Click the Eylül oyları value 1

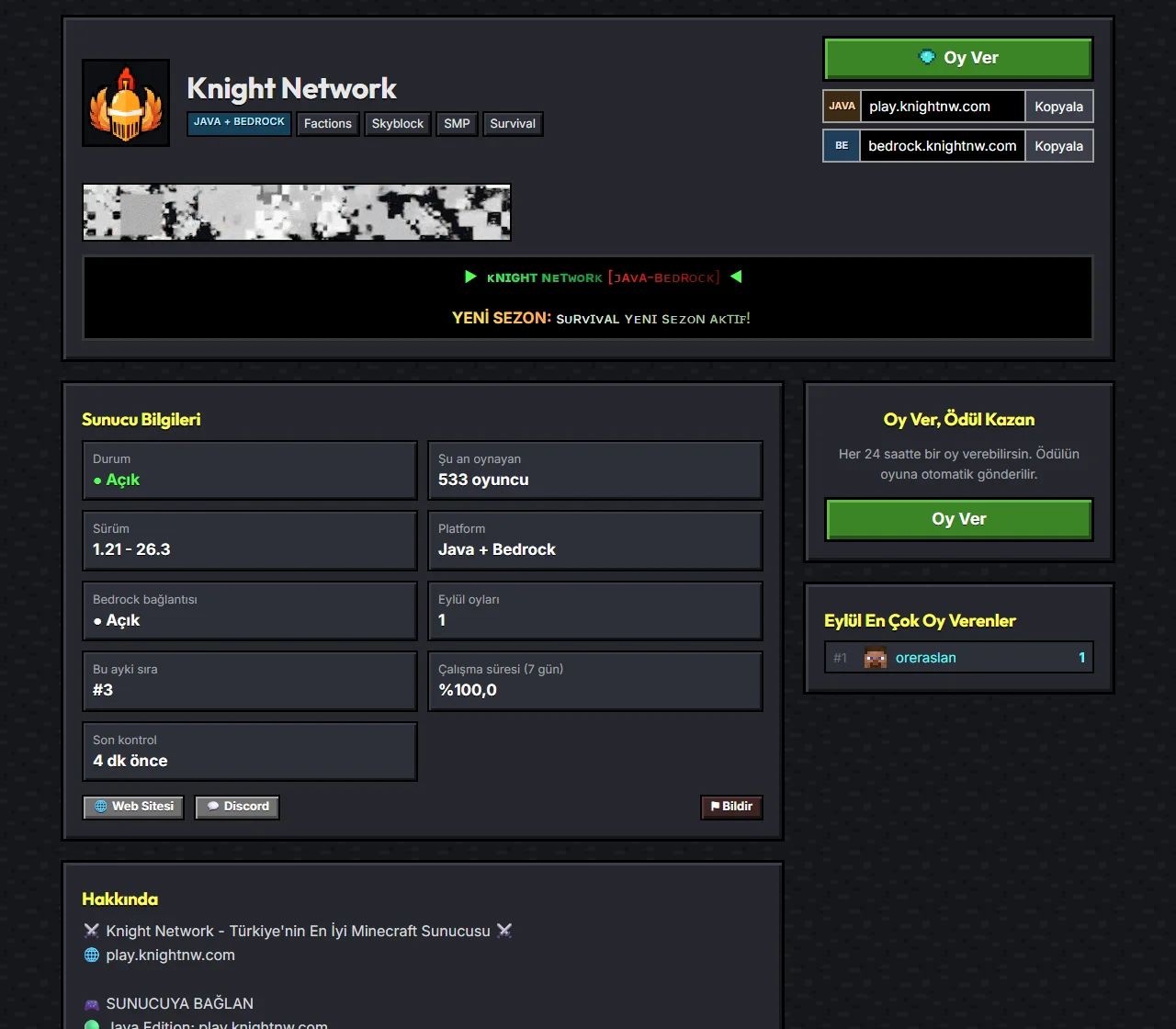tap(442, 620)
